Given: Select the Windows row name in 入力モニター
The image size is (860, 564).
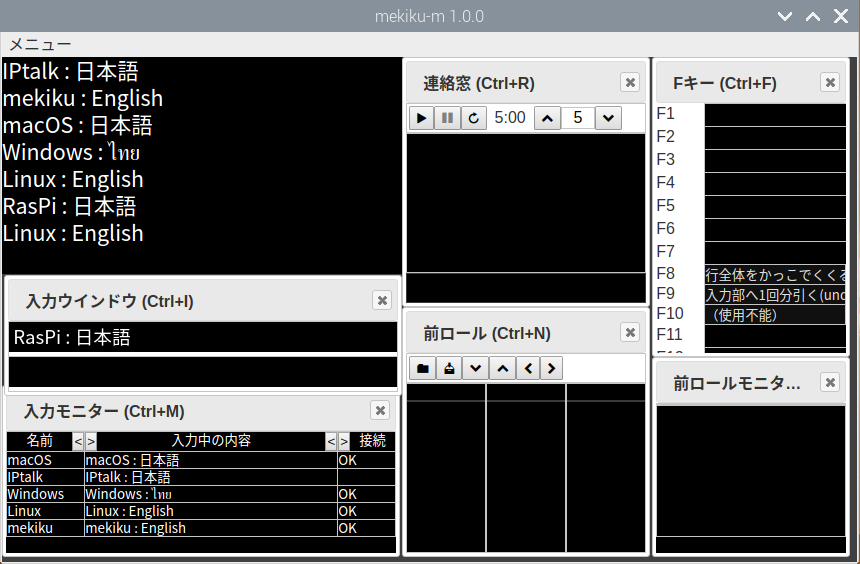Looking at the screenshot, I should 46,494.
